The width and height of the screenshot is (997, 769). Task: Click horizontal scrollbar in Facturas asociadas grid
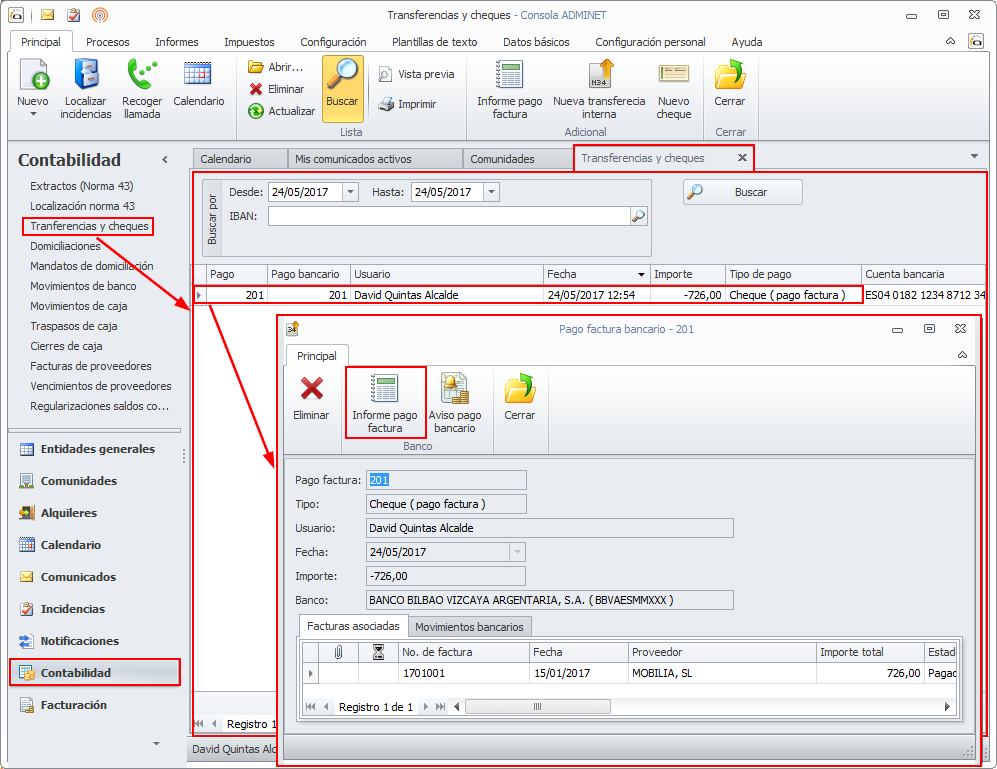click(x=538, y=707)
